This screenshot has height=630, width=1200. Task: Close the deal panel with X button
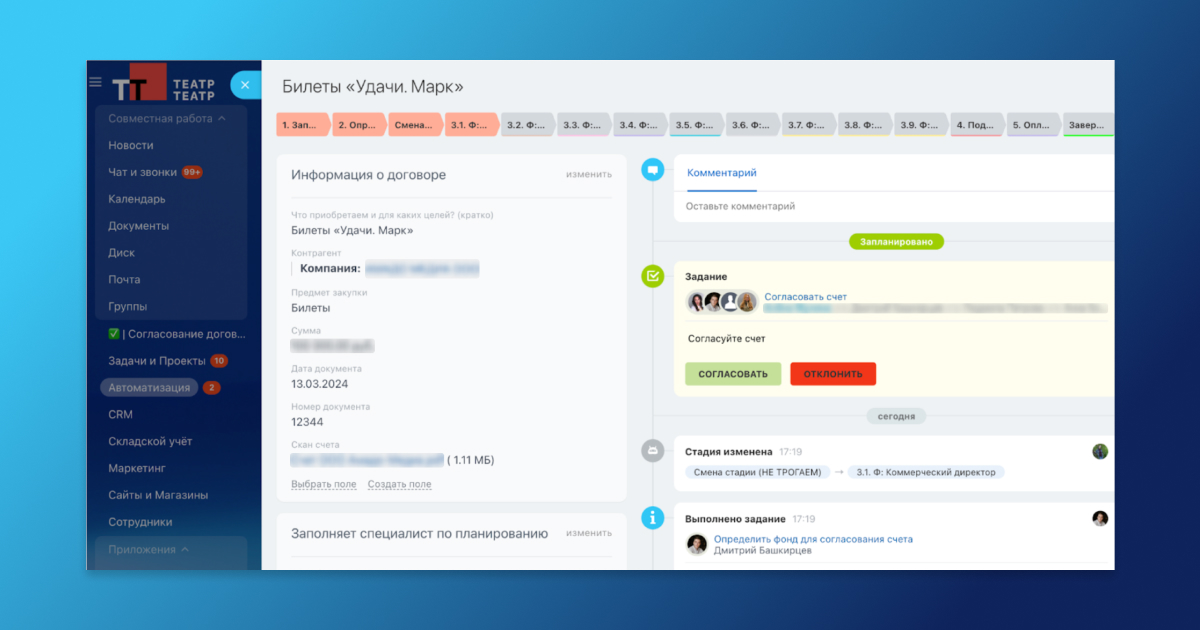tap(245, 86)
